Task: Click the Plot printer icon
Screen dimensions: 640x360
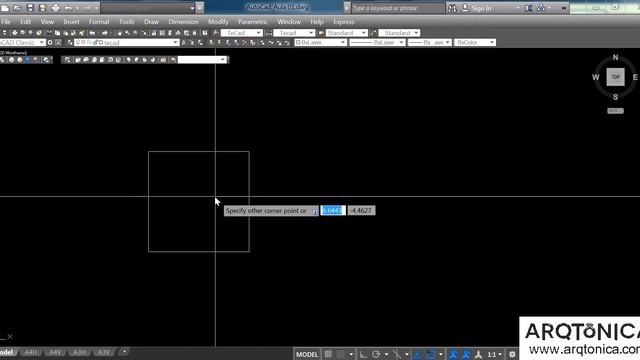Action: pos(56,8)
